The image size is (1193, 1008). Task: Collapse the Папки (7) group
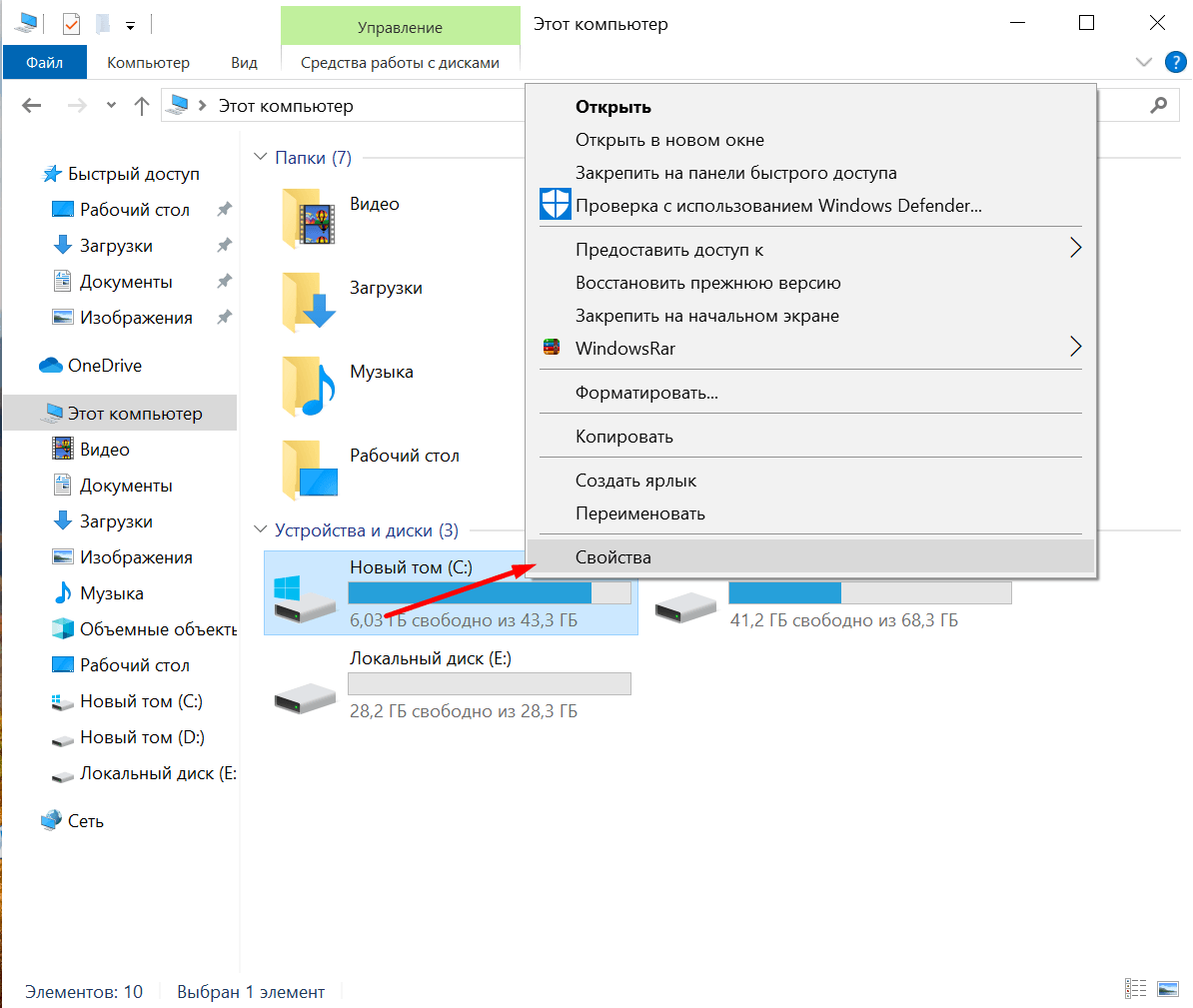point(260,157)
